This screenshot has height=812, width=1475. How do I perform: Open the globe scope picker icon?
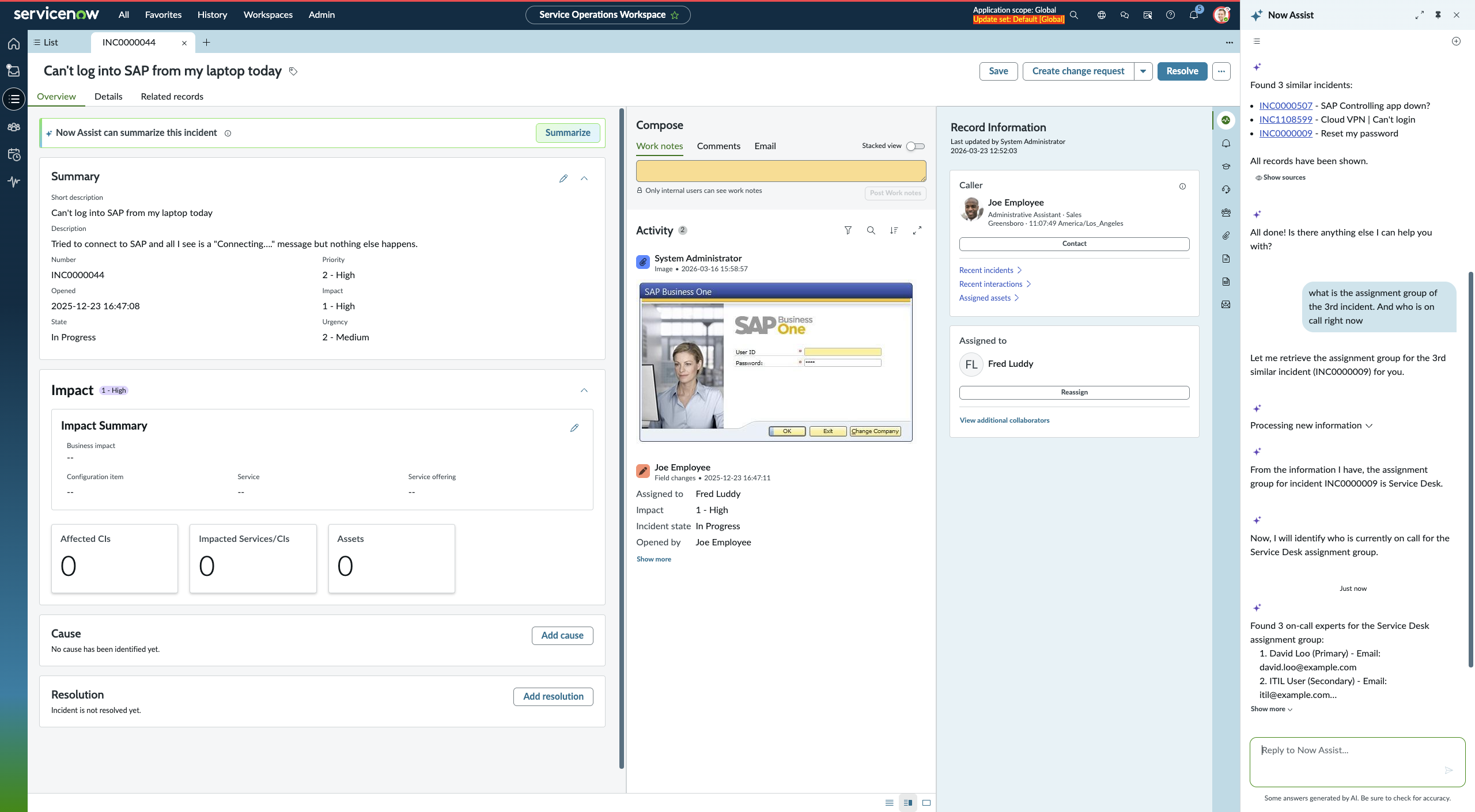(1102, 15)
